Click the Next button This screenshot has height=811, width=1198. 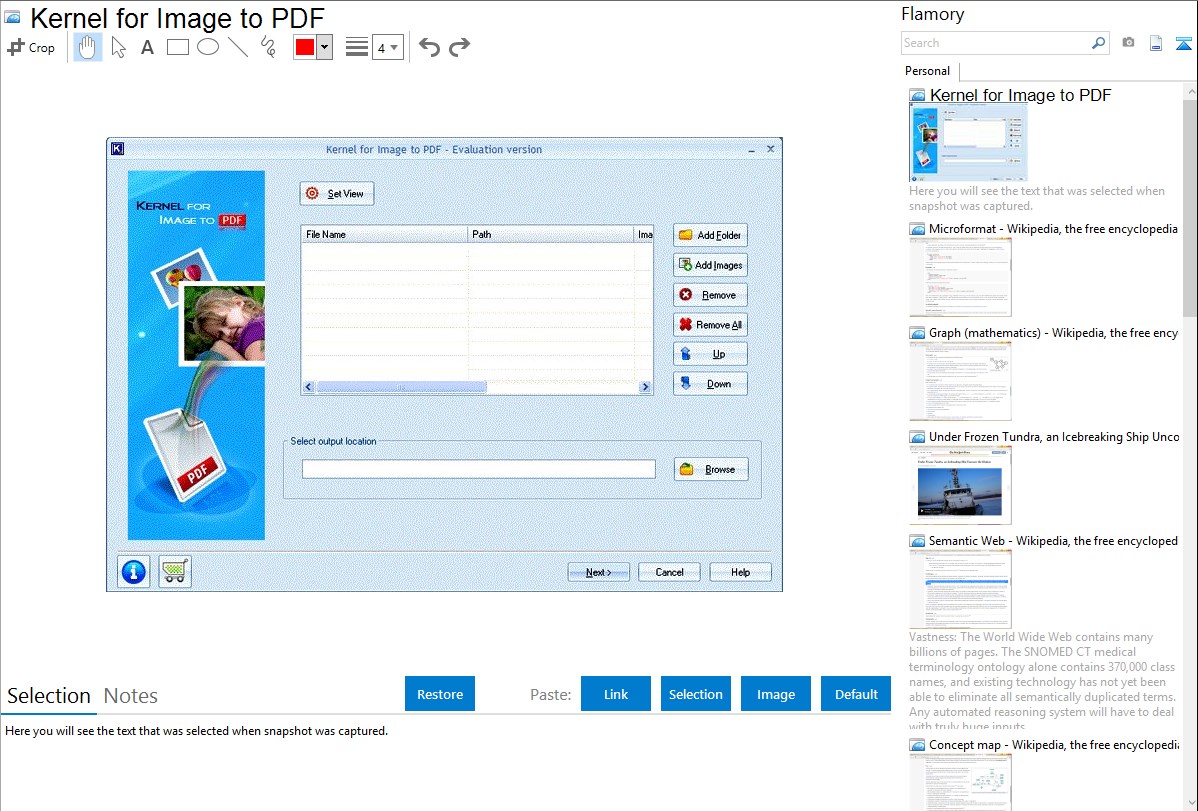click(598, 572)
